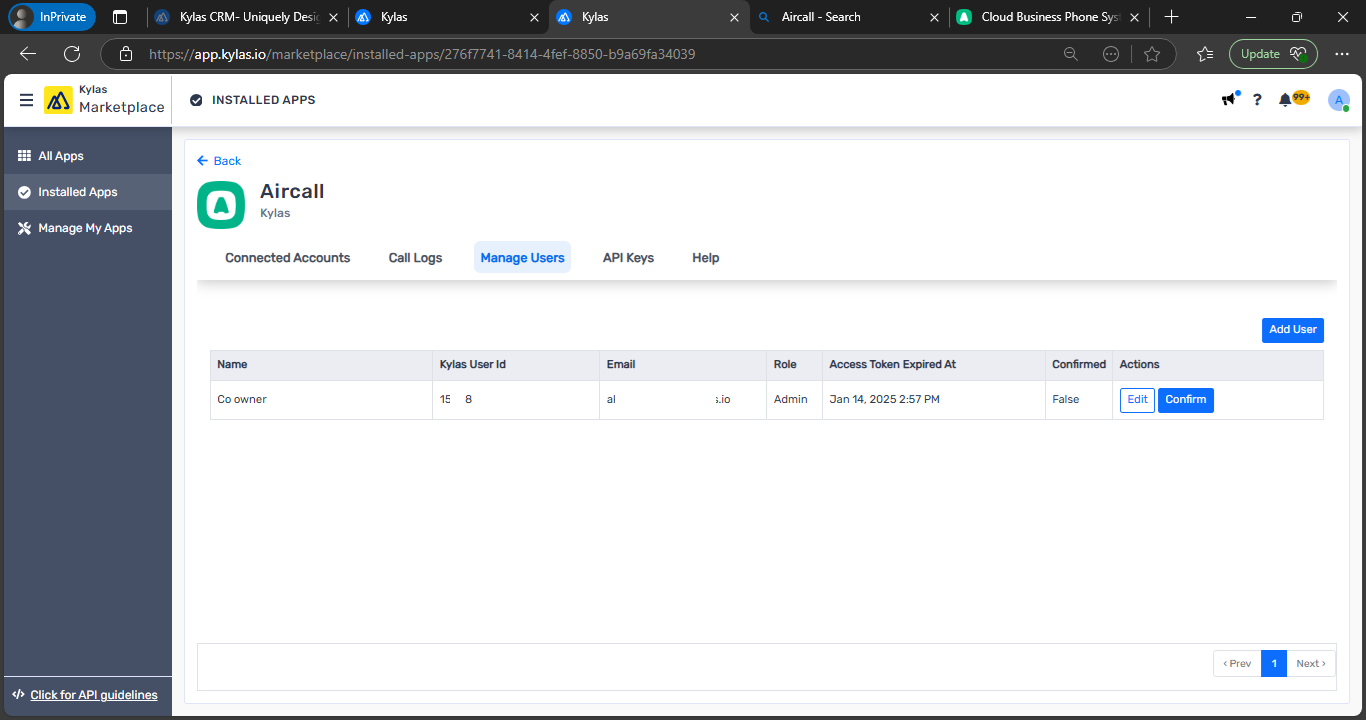
Task: Open browser tab actions icon
Action: [x=120, y=17]
